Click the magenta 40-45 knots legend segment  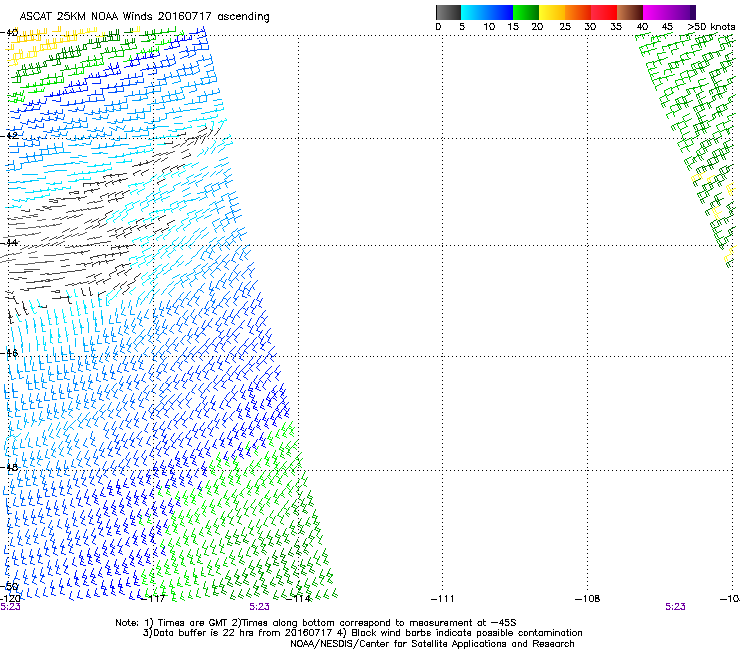[x=656, y=12]
